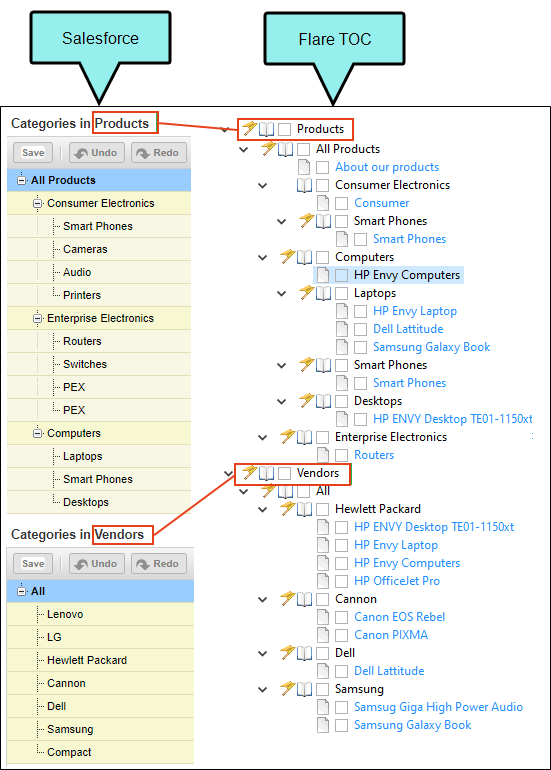Open the HP OfficeJet Pro topic link

(x=397, y=581)
